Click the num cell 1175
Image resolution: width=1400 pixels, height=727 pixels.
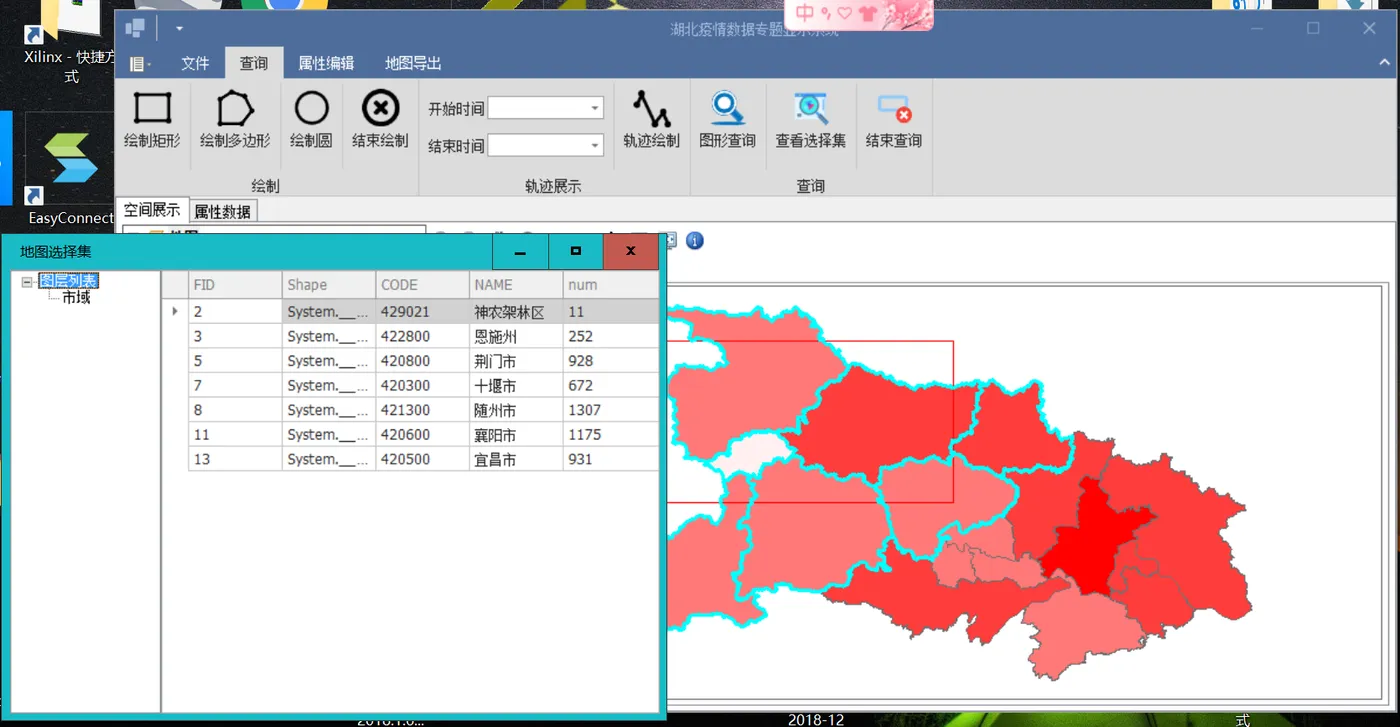(611, 435)
